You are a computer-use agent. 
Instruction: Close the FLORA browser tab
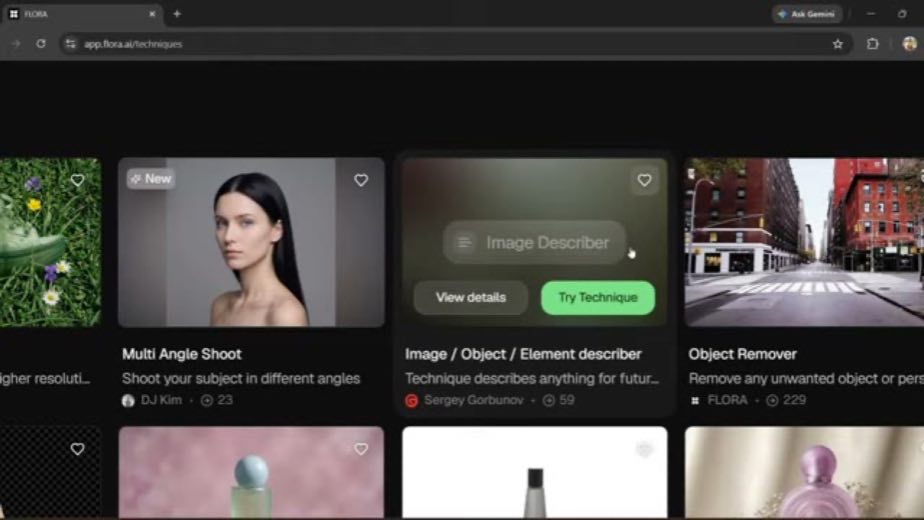pos(152,14)
